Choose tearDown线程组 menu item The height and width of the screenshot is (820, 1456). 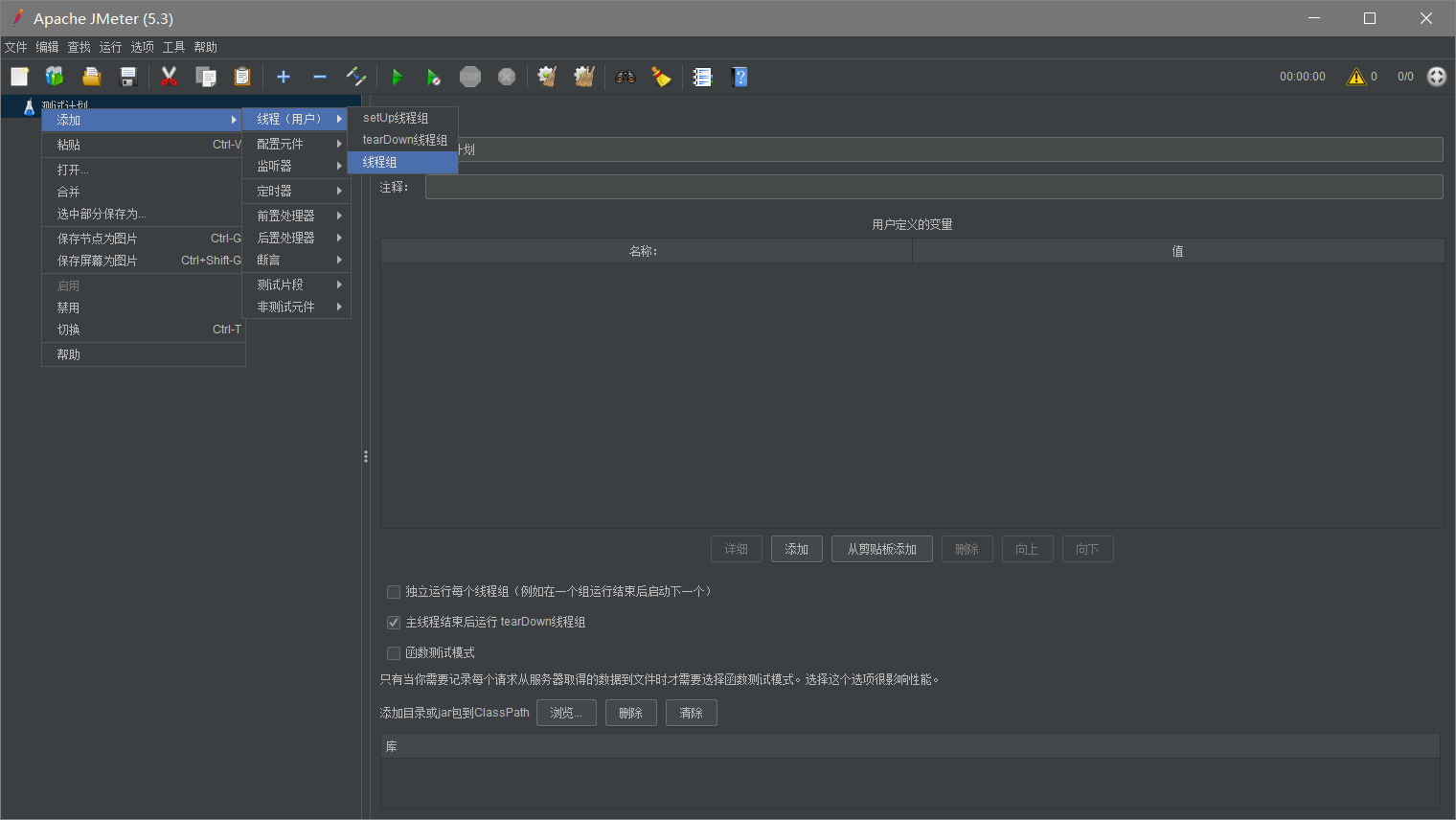coord(402,140)
